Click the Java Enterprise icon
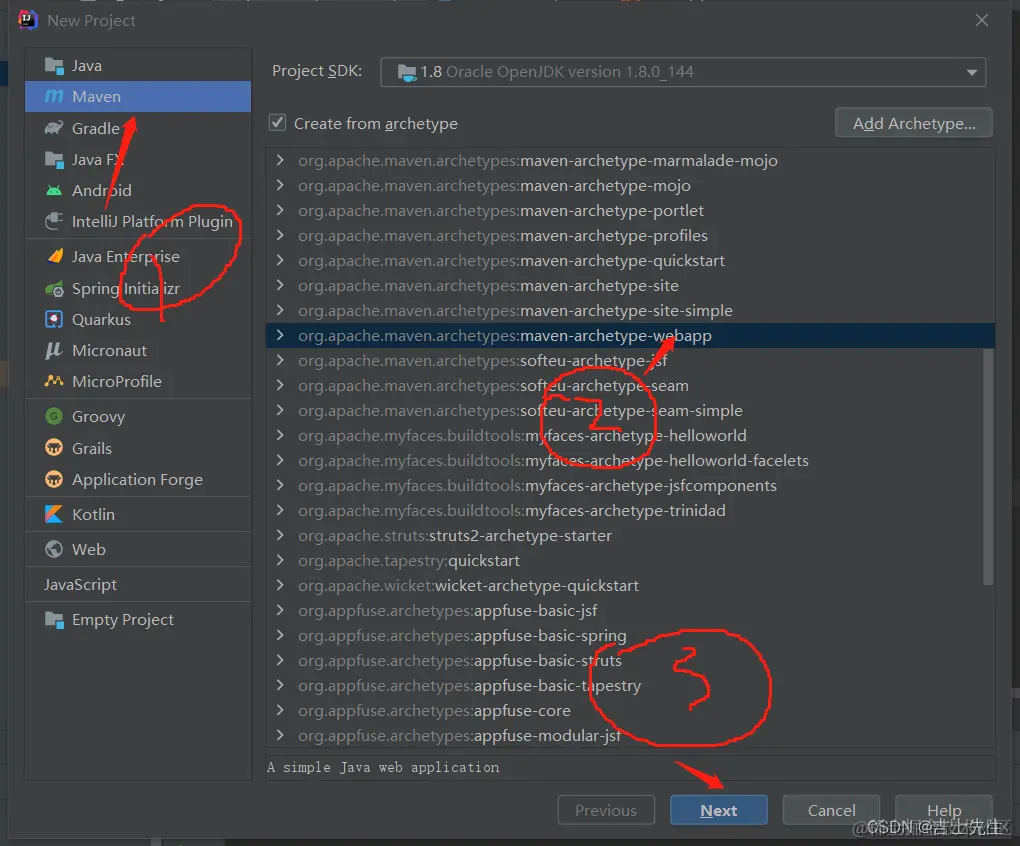This screenshot has height=846, width=1020. click(x=55, y=256)
